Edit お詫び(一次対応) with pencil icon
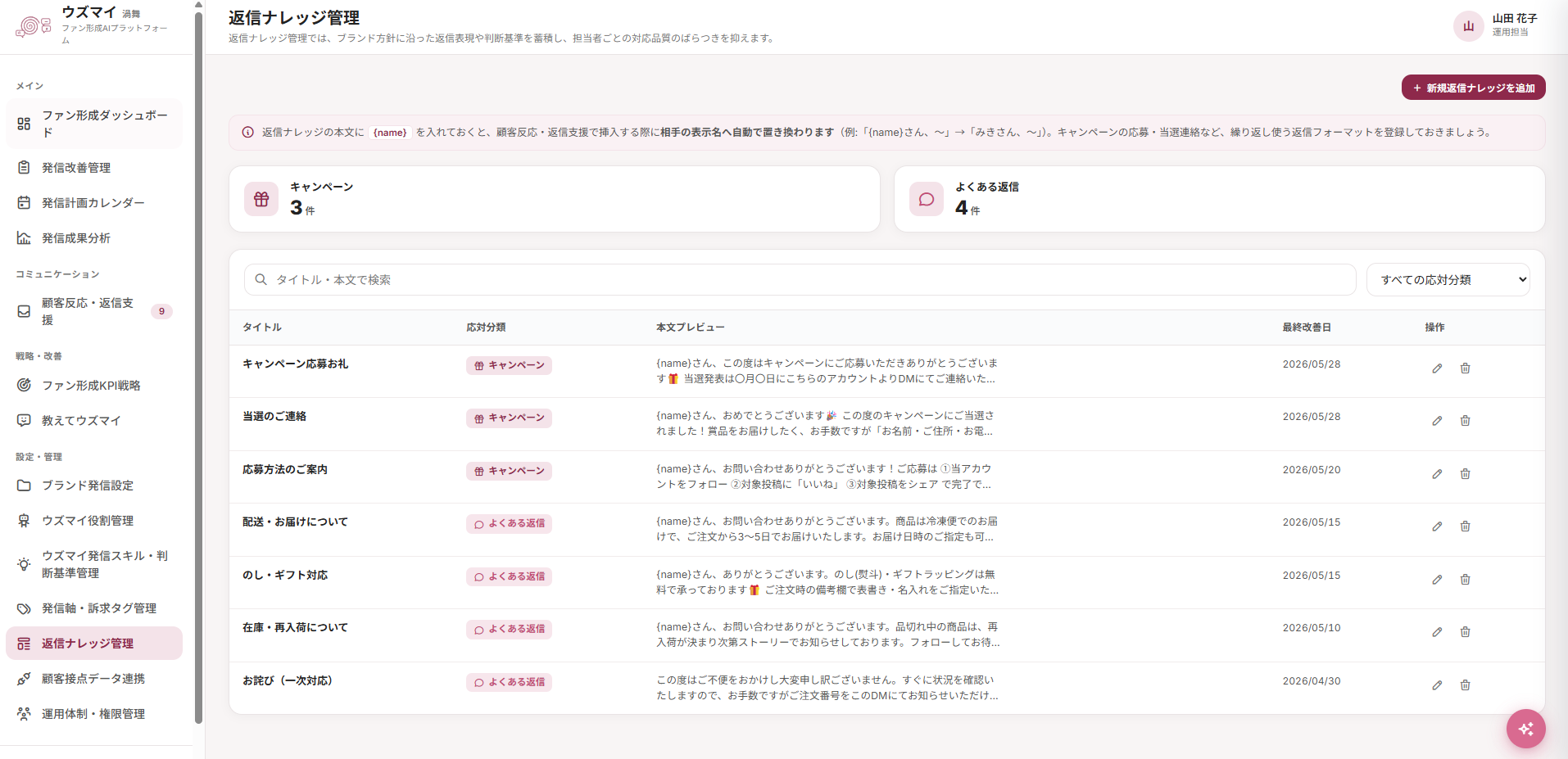1568x759 pixels. (x=1437, y=685)
